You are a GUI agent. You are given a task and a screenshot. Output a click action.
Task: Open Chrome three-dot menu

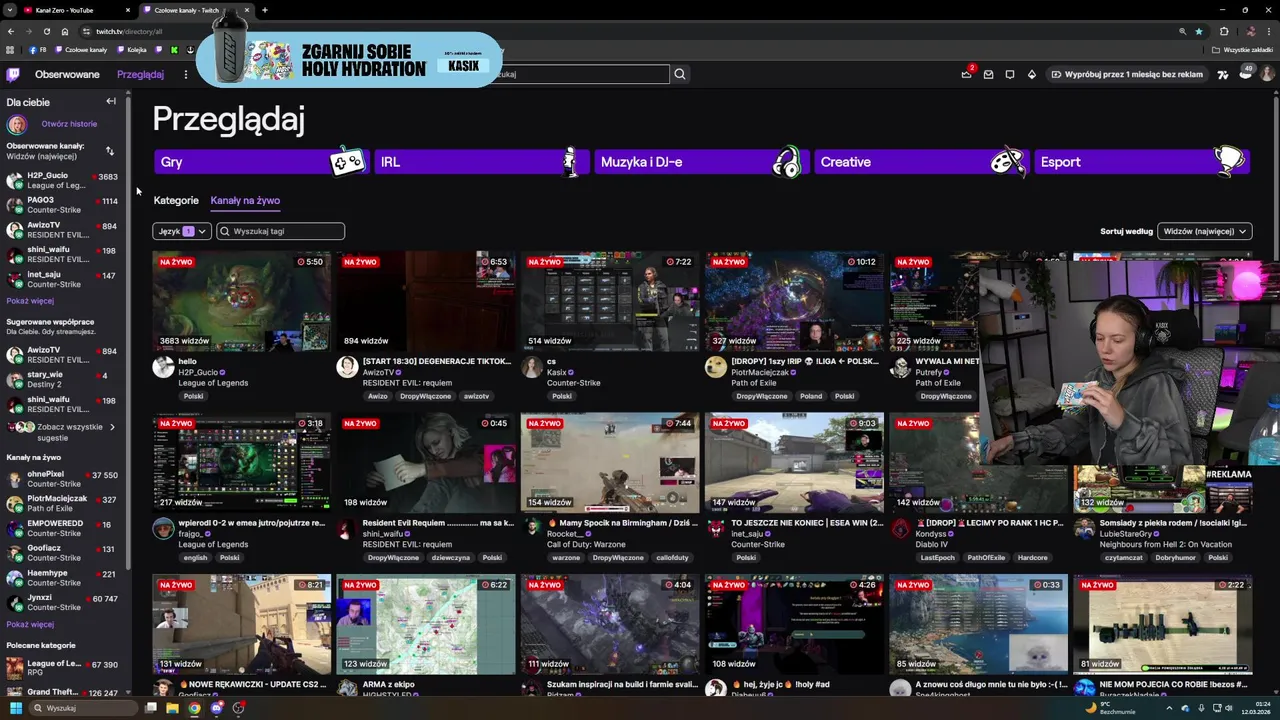[x=1269, y=31]
